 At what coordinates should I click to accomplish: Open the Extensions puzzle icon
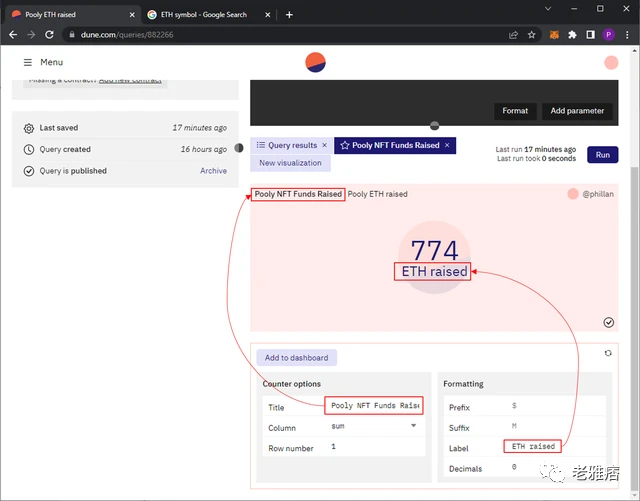pyautogui.click(x=572, y=35)
